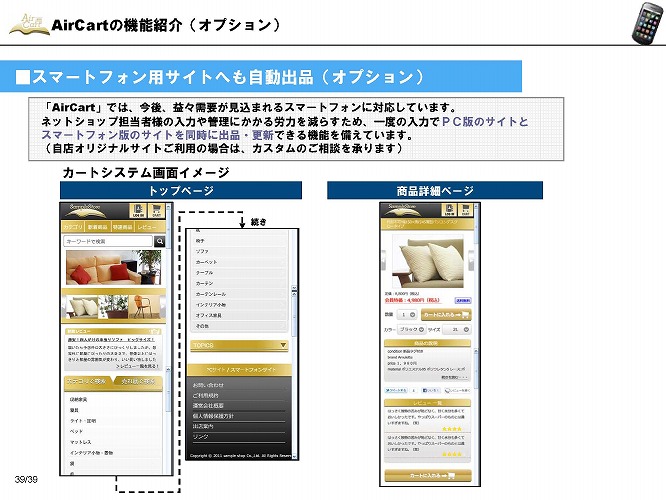Show next product image arrow
Image resolution: width=666 pixels, height=500 pixels.
(x=471, y=260)
